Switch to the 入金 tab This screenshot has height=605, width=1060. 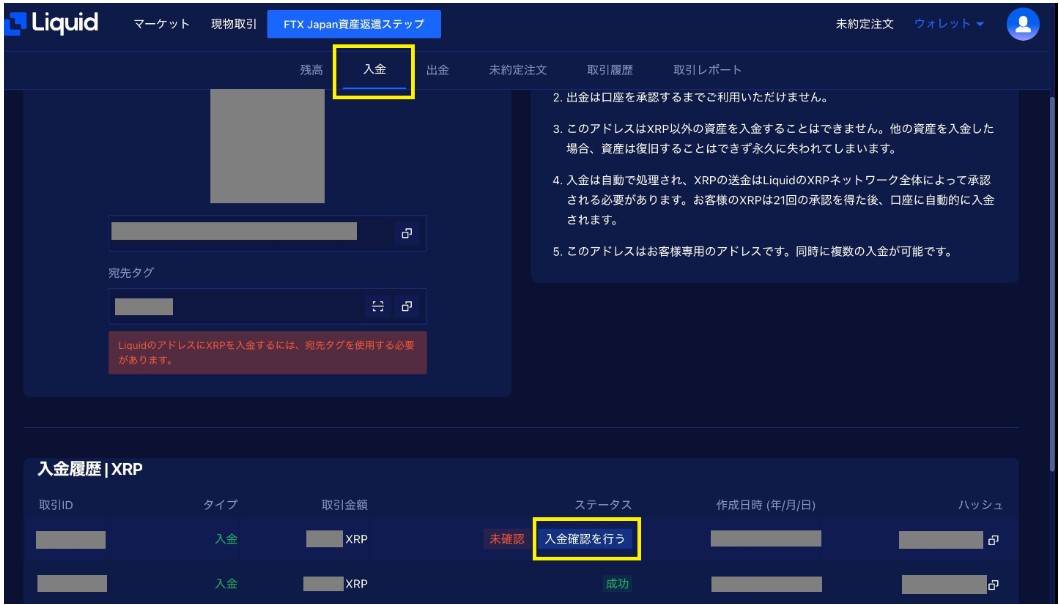click(x=375, y=70)
